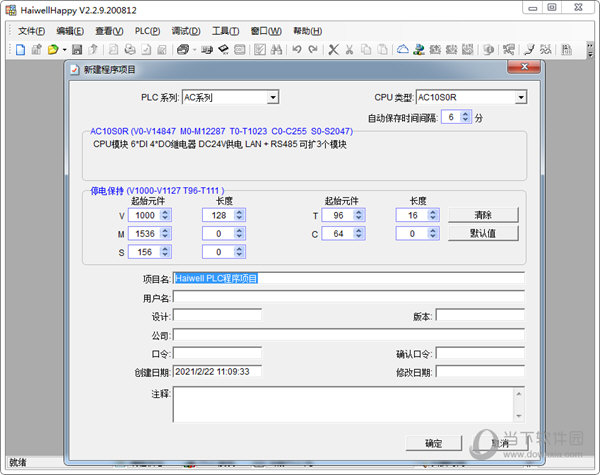
Task: Click the 公司 text field
Action: 349,335
